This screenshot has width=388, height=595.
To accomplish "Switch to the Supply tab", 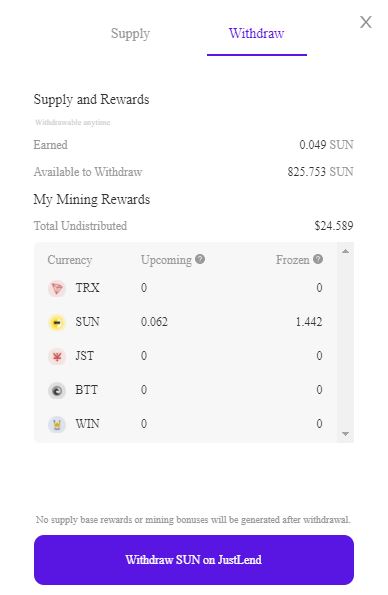I will tap(130, 33).
